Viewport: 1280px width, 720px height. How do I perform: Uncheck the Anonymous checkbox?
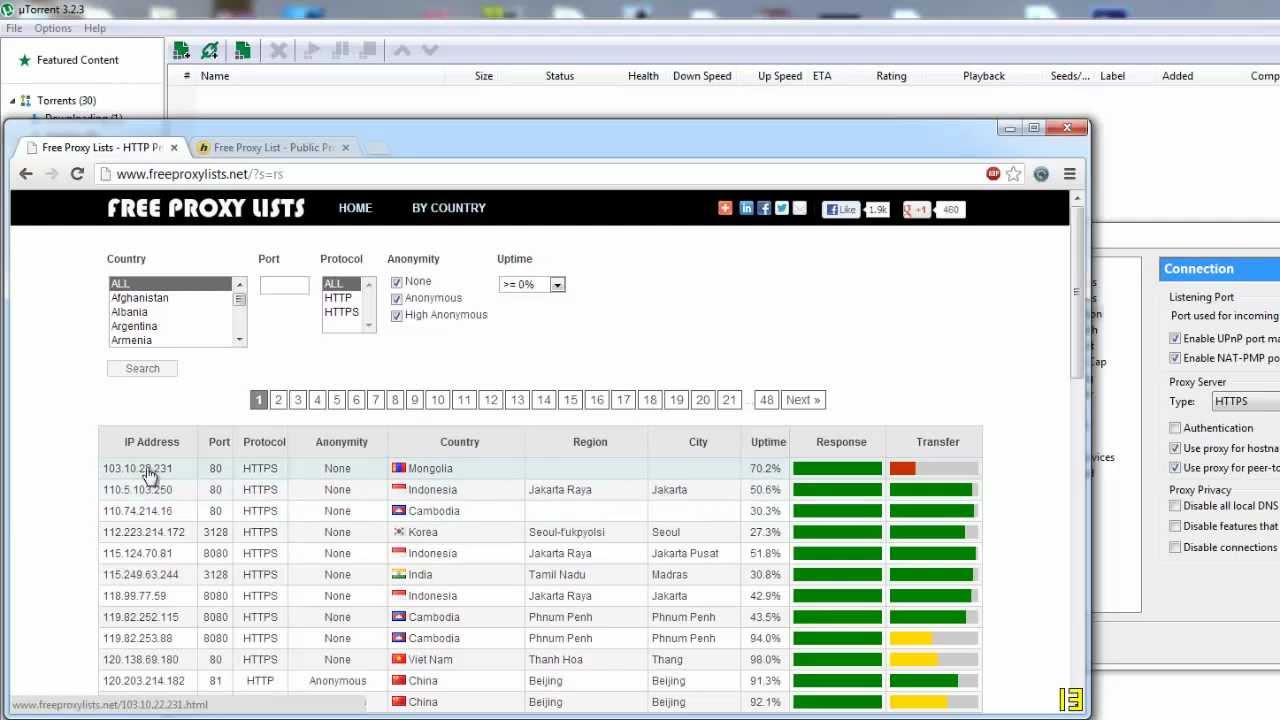pos(397,298)
